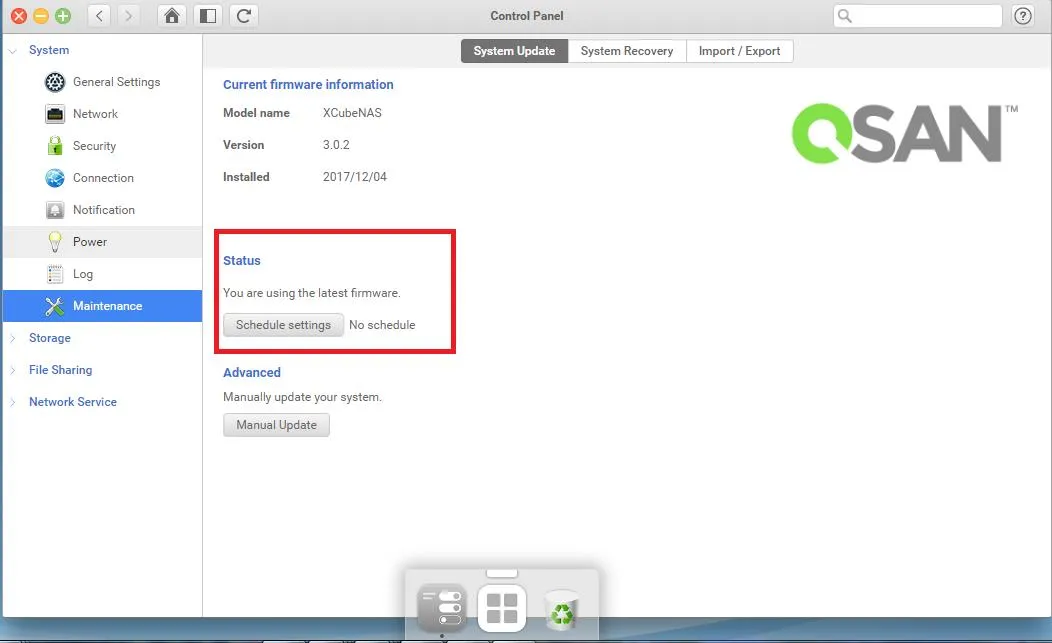Click the refresh toolbar icon
1052x643 pixels.
point(243,16)
